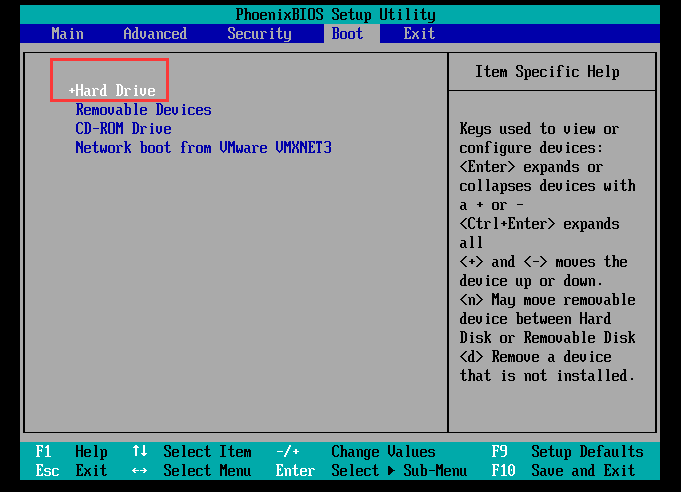Select CD-ROM Drive boot entry

click(123, 129)
